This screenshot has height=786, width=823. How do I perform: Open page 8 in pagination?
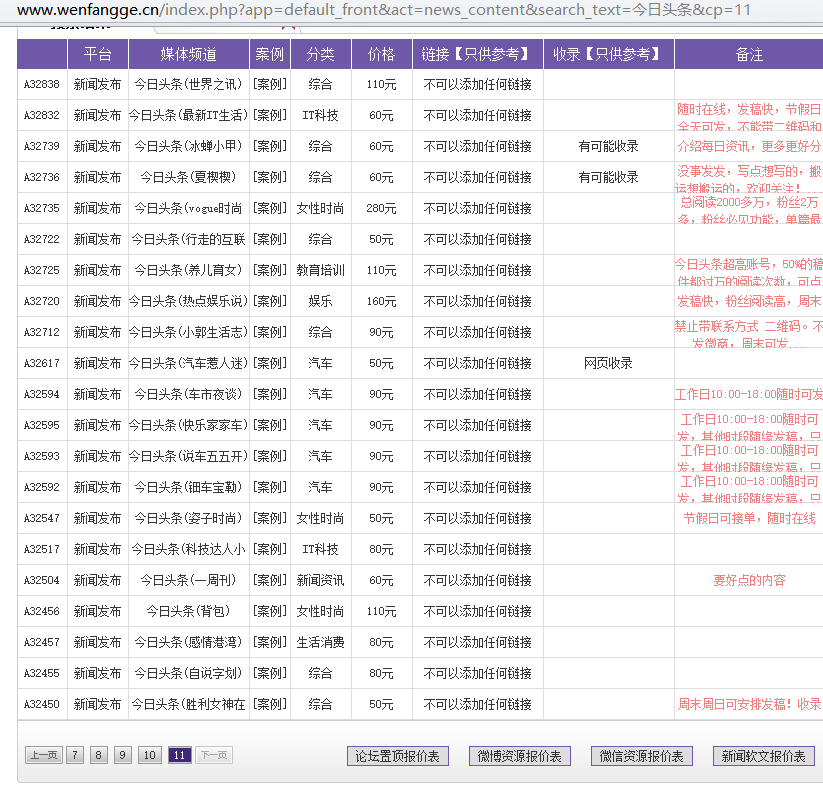[x=99, y=755]
